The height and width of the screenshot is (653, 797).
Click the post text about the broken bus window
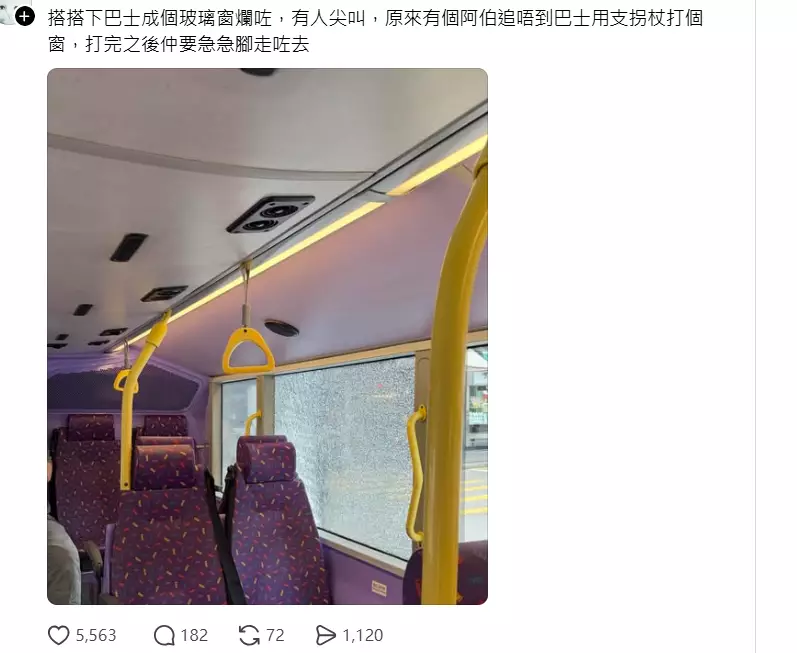[376, 31]
